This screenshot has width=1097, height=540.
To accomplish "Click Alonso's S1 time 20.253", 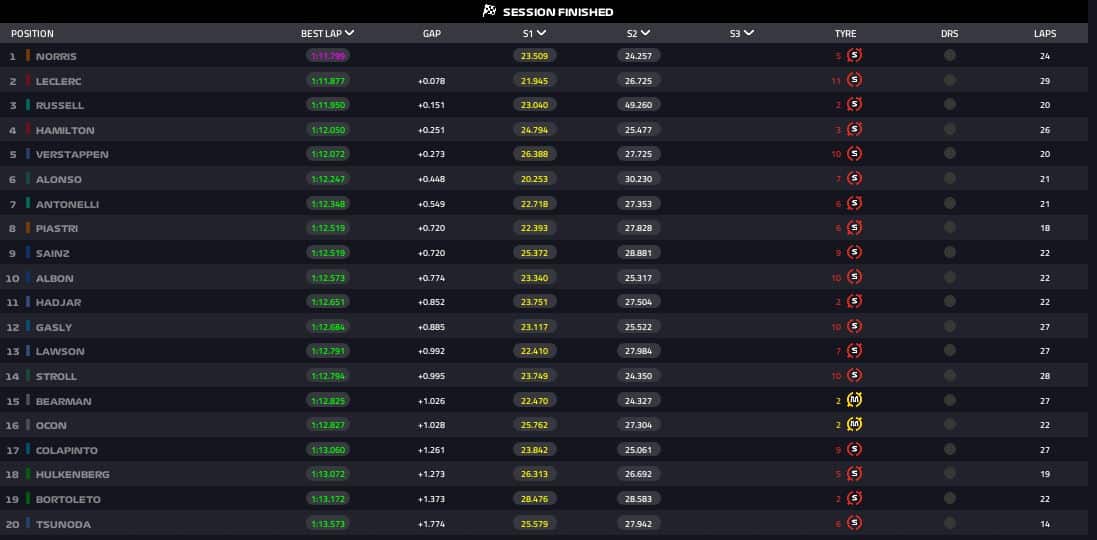I will point(535,179).
